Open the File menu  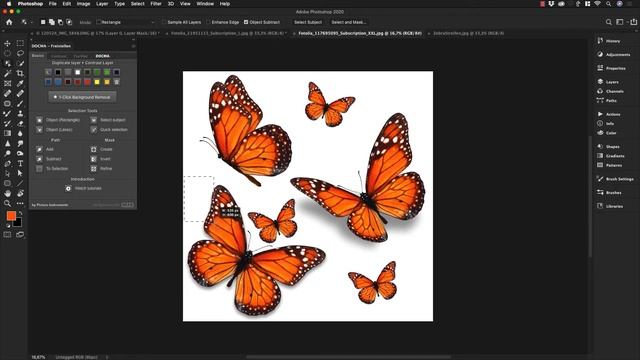pyautogui.click(x=53, y=4)
